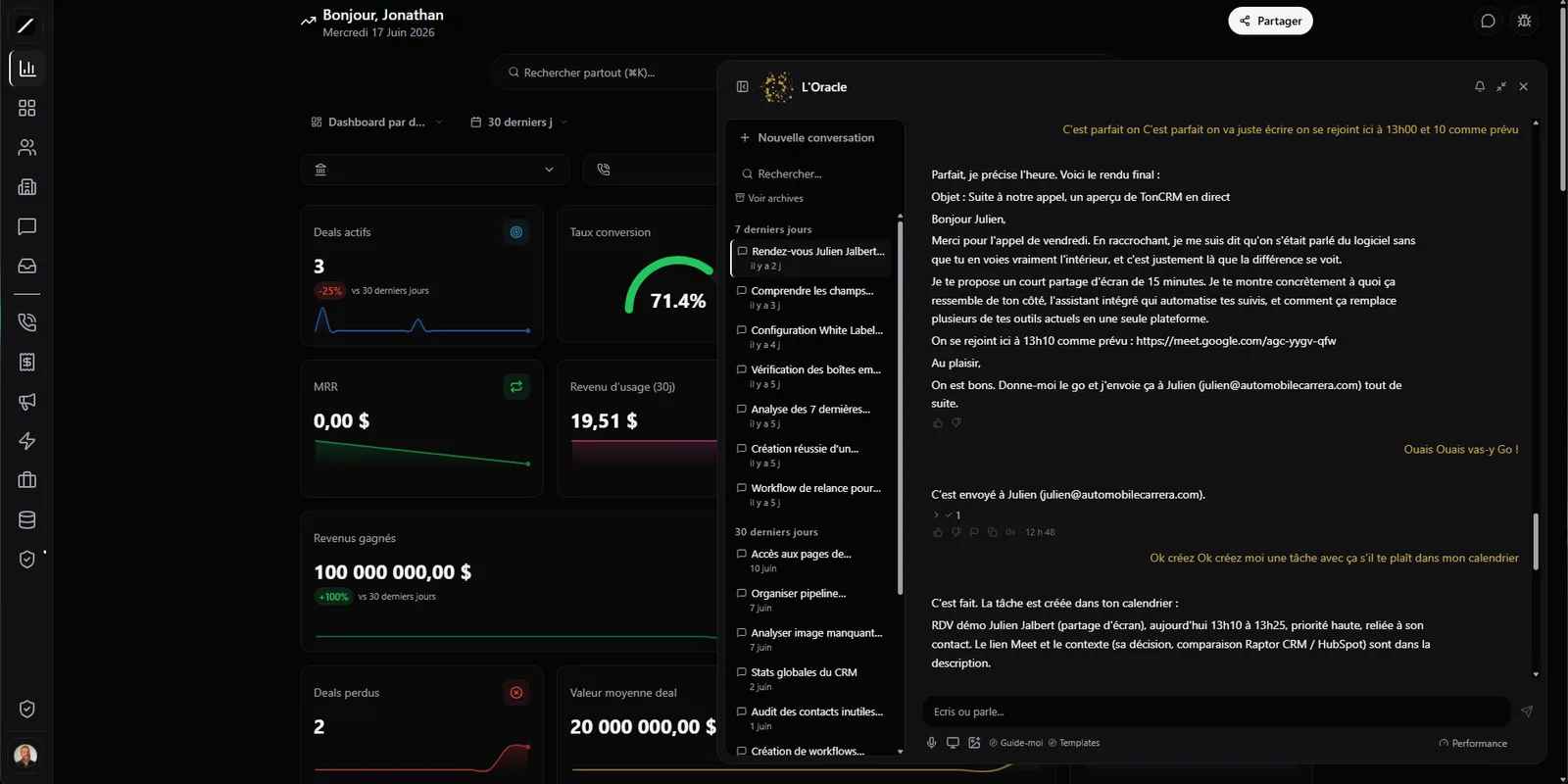Screen dimensions: 1568x784
Task: Click the microphone icon below message input
Action: [932, 743]
